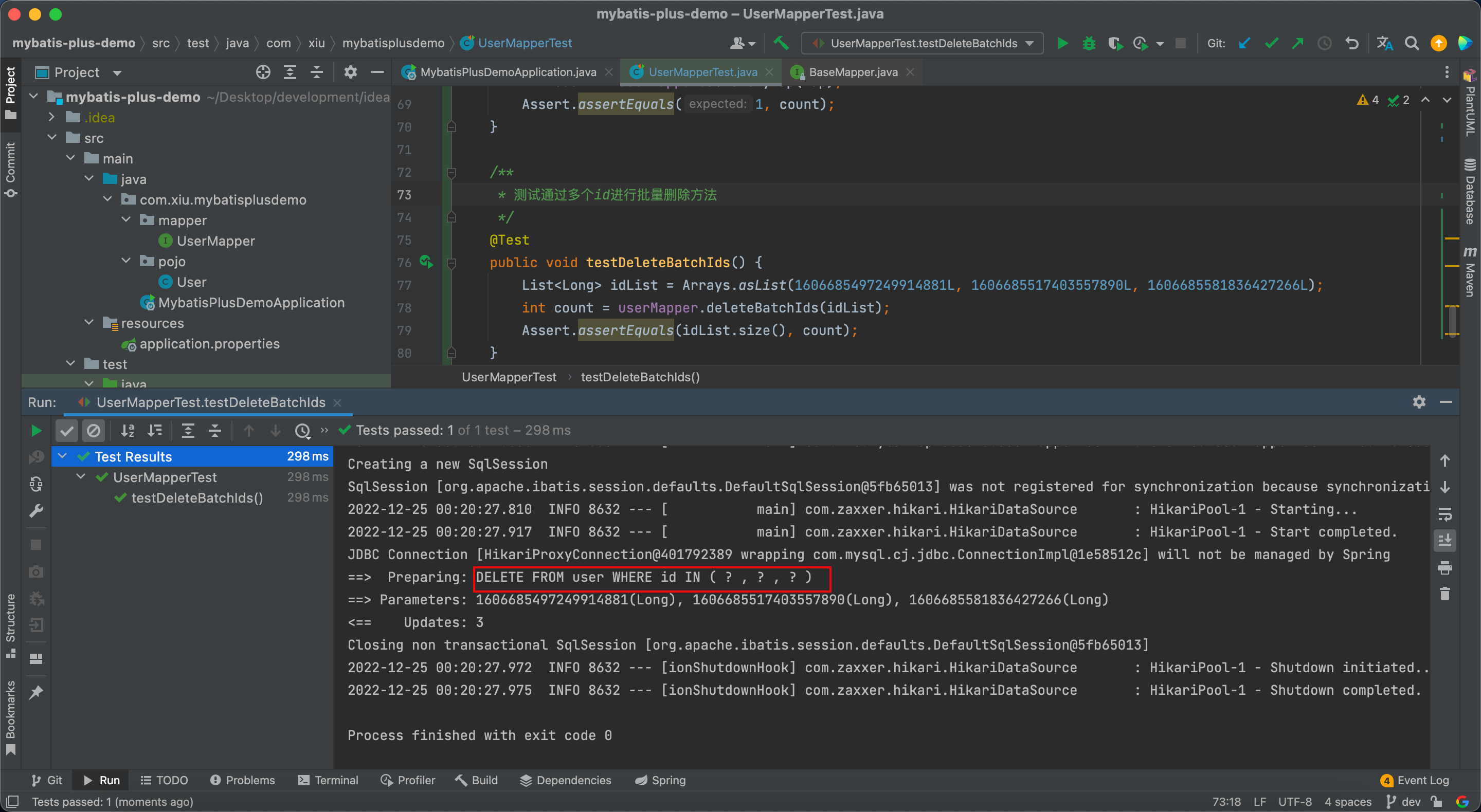The height and width of the screenshot is (812, 1481).
Task: Sort test results alphabetically
Action: tap(127, 431)
